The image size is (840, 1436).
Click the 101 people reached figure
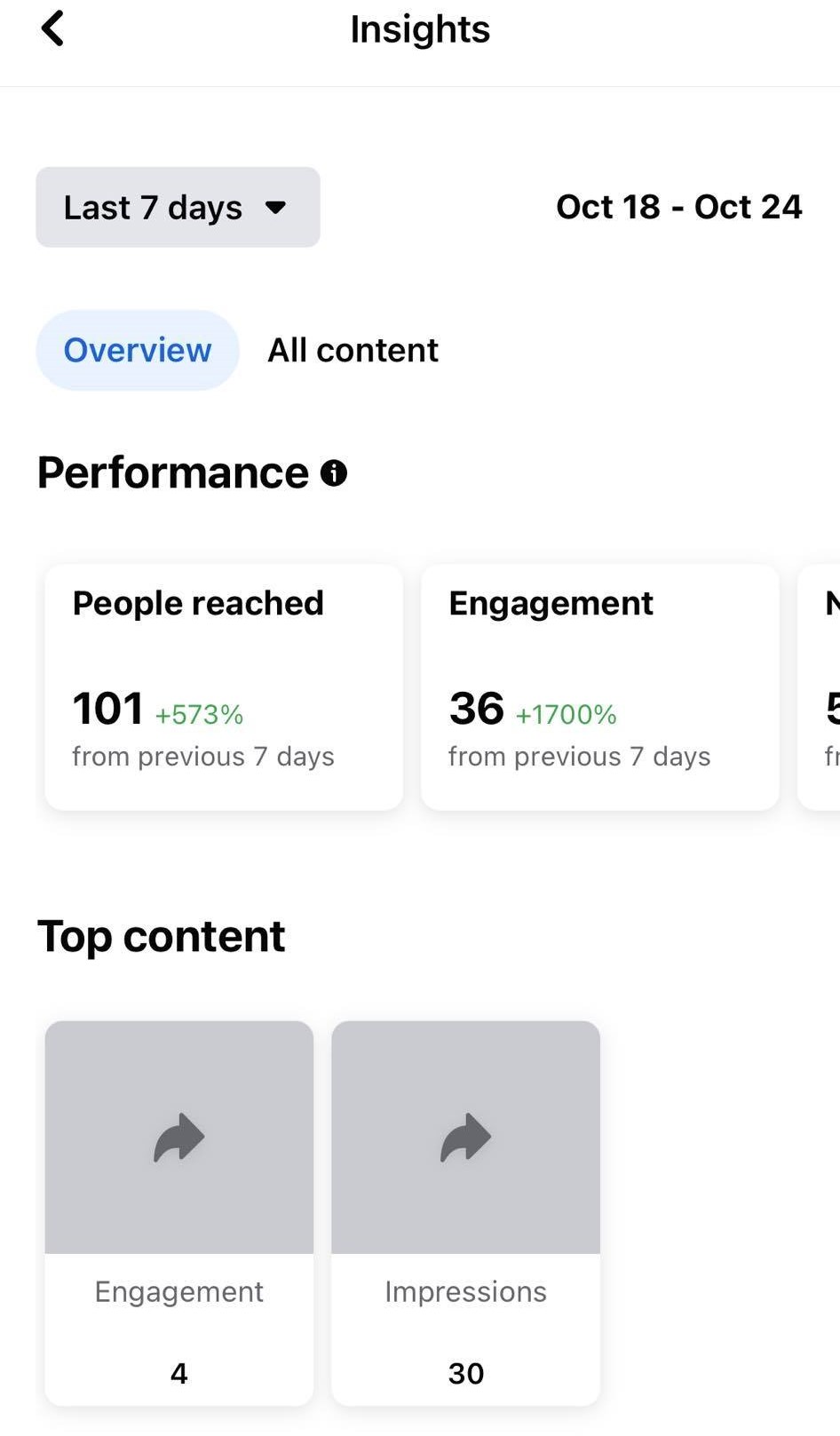tap(107, 709)
